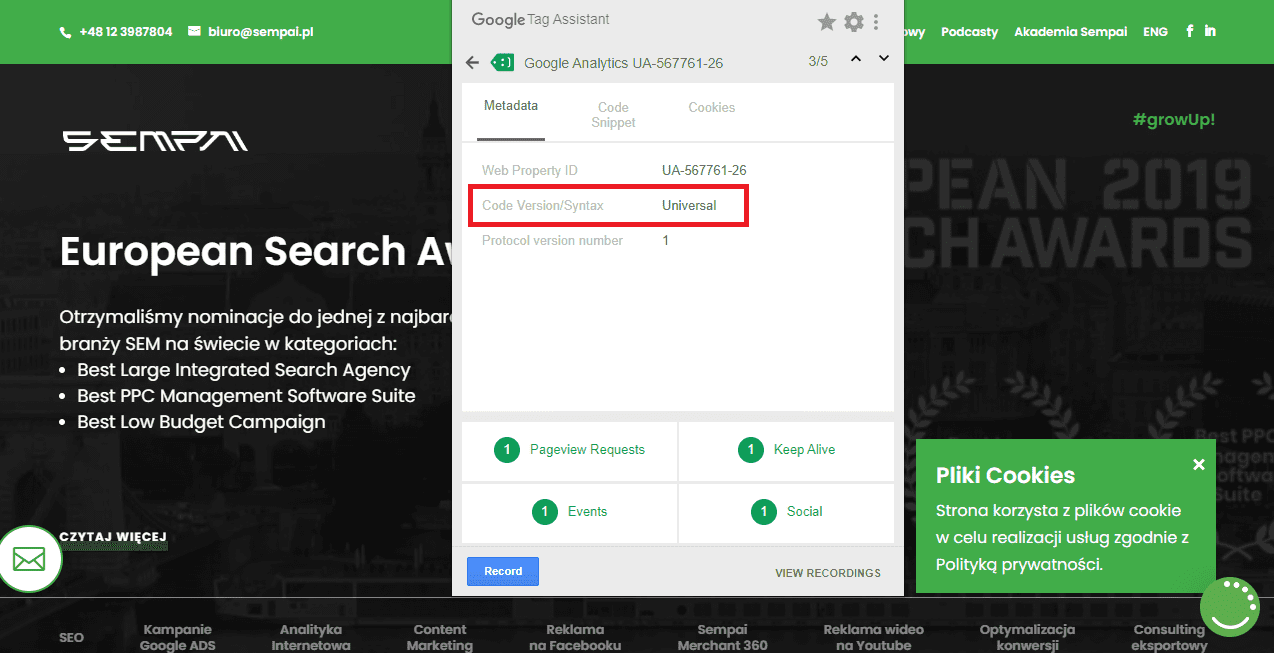Click the green Google Analytics tag icon
1274x653 pixels.
[x=502, y=62]
